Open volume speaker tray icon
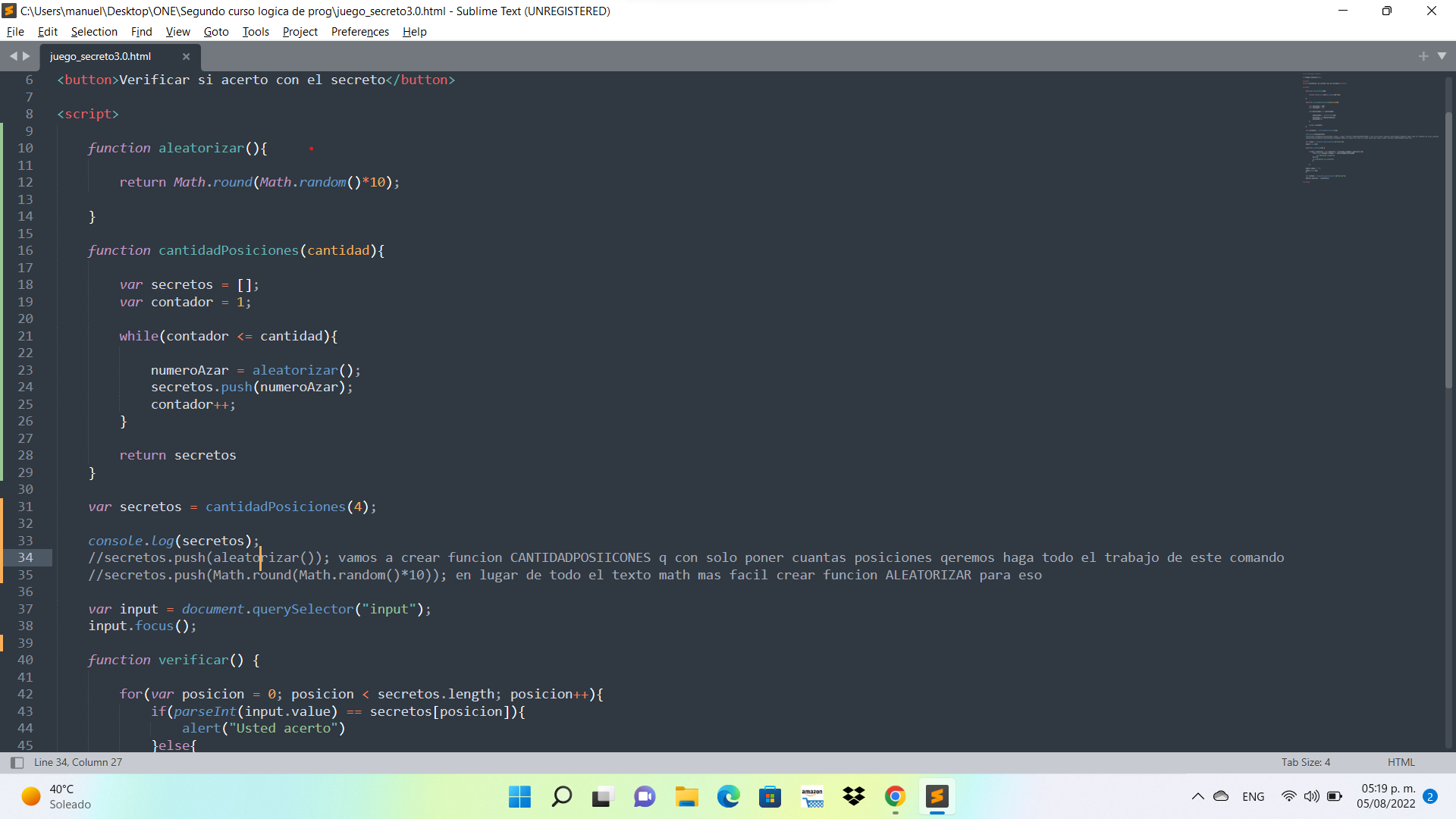Viewport: 1456px width, 819px height. coord(1311,796)
